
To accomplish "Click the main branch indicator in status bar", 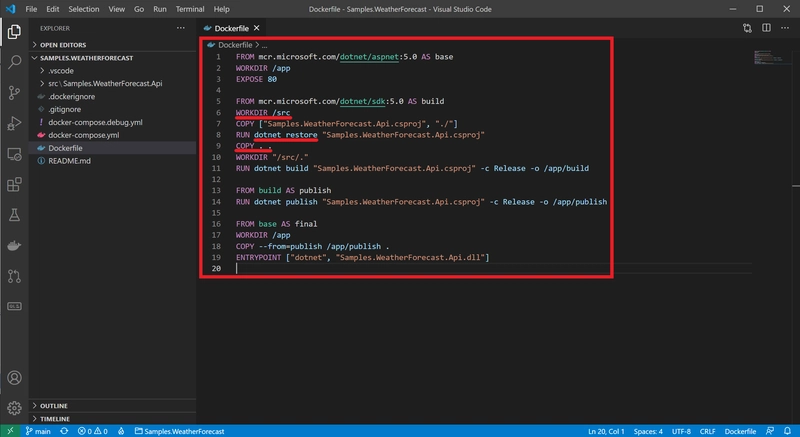I will point(38,431).
